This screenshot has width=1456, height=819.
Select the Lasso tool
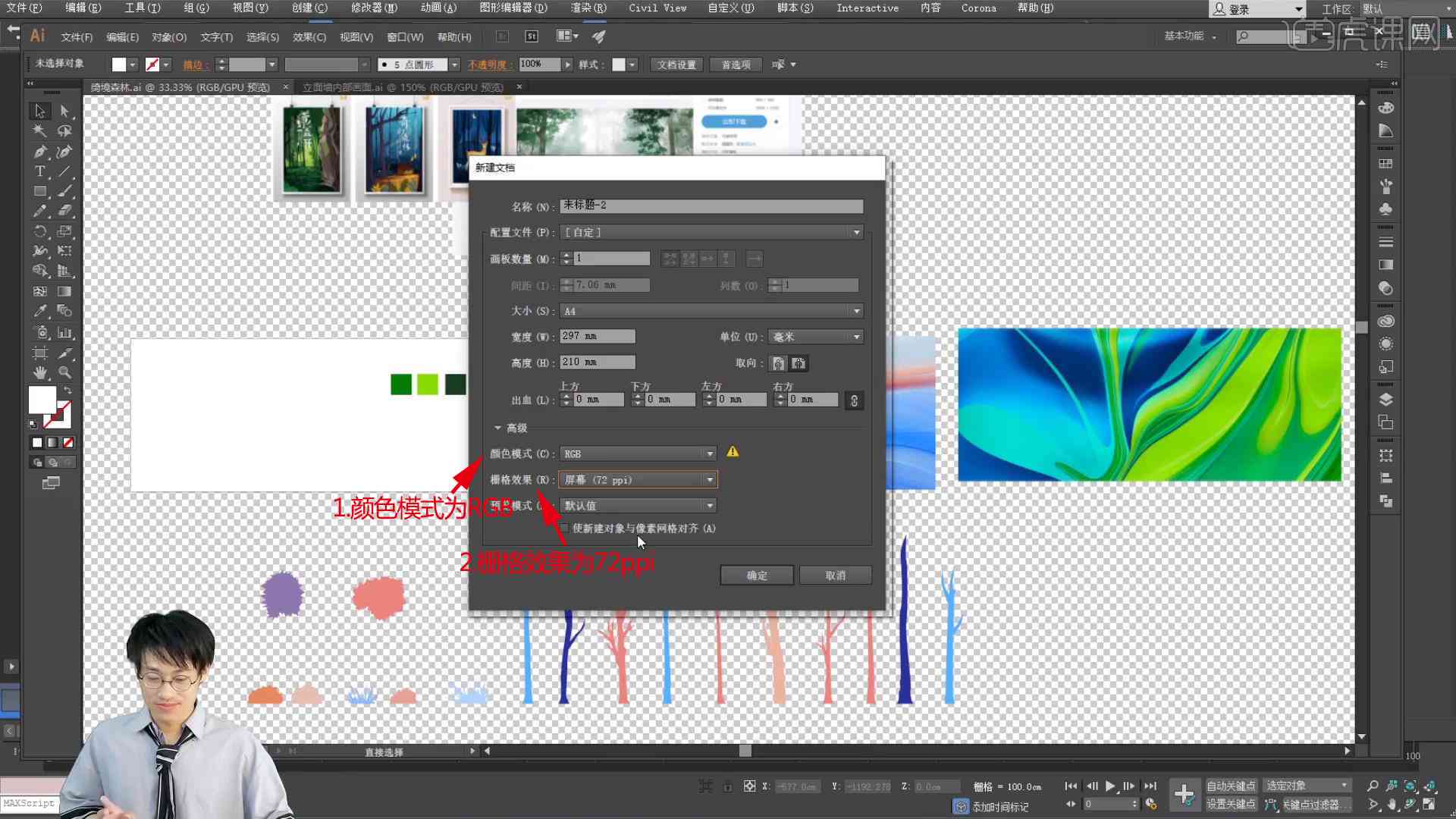(64, 131)
